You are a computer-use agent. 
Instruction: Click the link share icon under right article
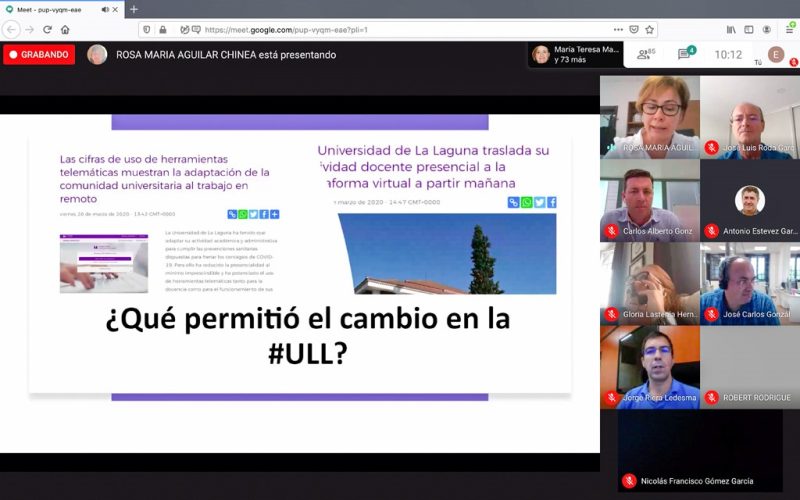point(514,203)
